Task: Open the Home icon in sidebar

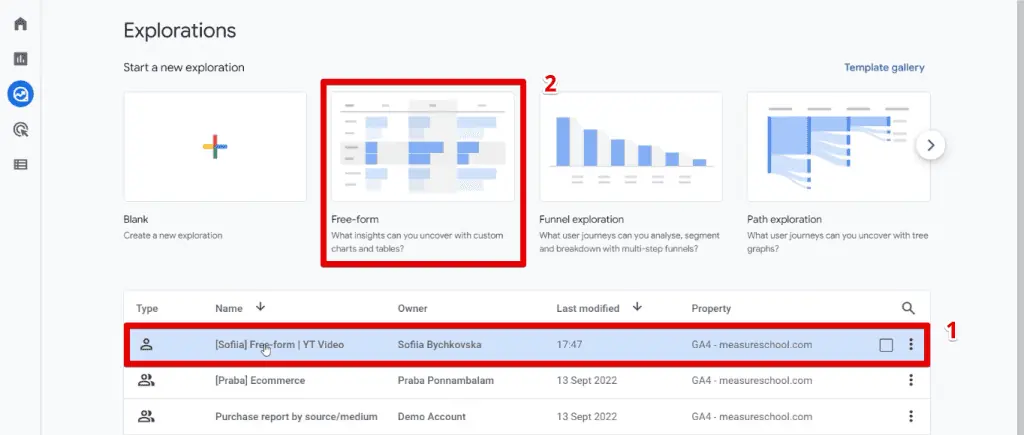Action: [20, 24]
